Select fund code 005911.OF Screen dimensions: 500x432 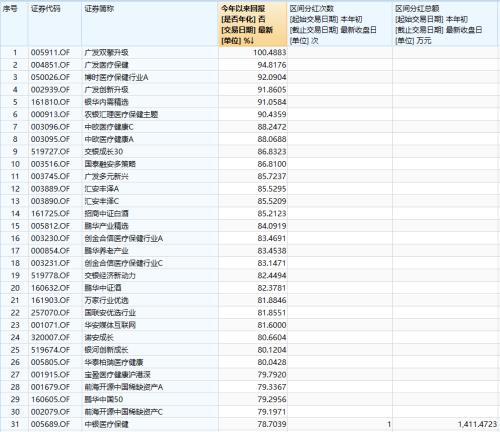pyautogui.click(x=50, y=52)
